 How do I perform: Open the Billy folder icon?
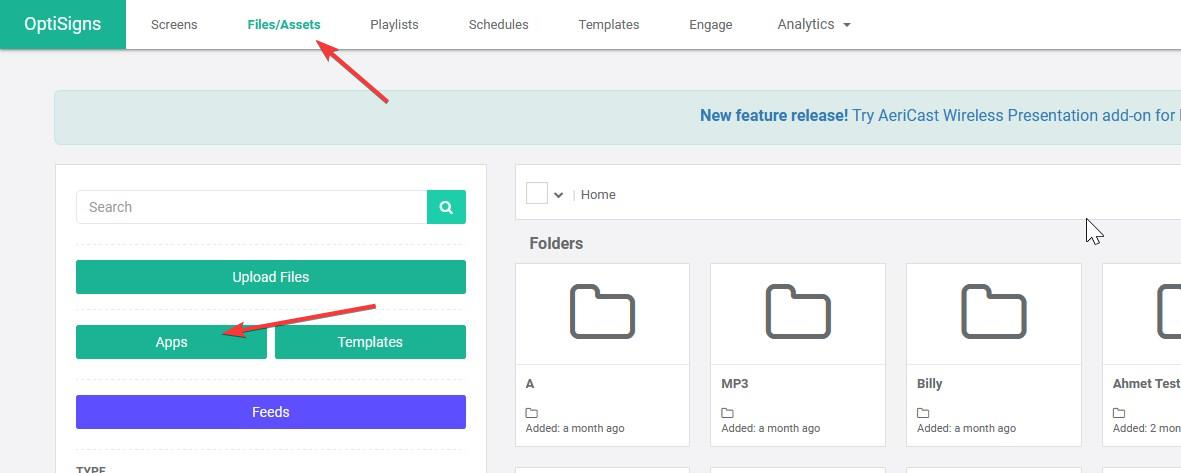993,311
